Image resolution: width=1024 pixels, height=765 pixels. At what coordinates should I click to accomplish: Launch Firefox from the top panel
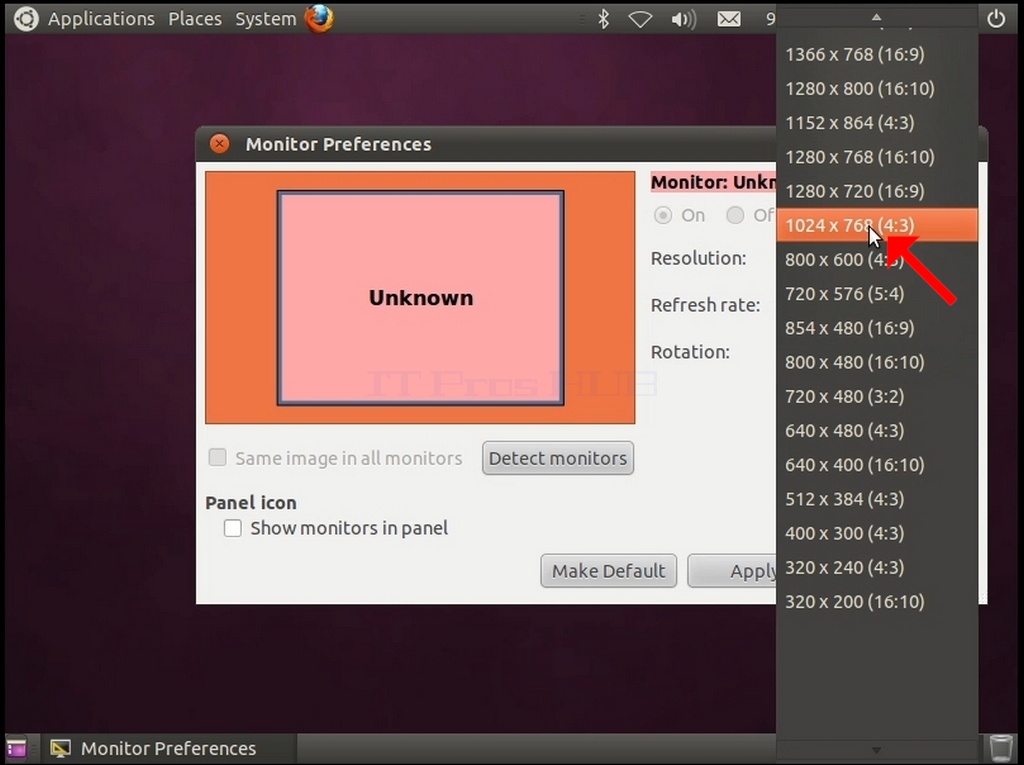[319, 18]
